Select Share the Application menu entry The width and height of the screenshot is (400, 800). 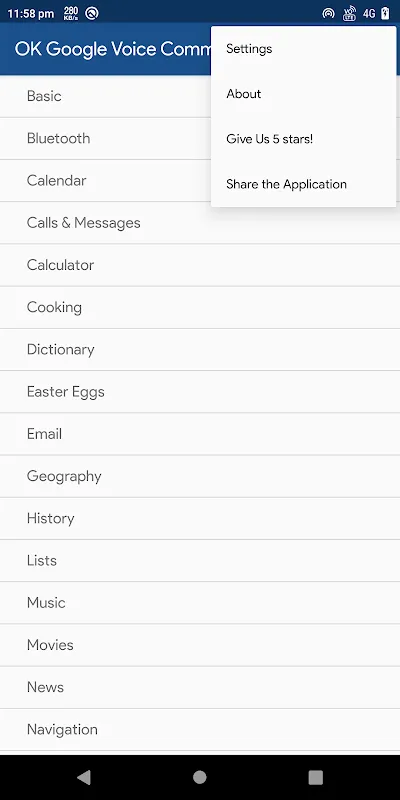(304, 184)
